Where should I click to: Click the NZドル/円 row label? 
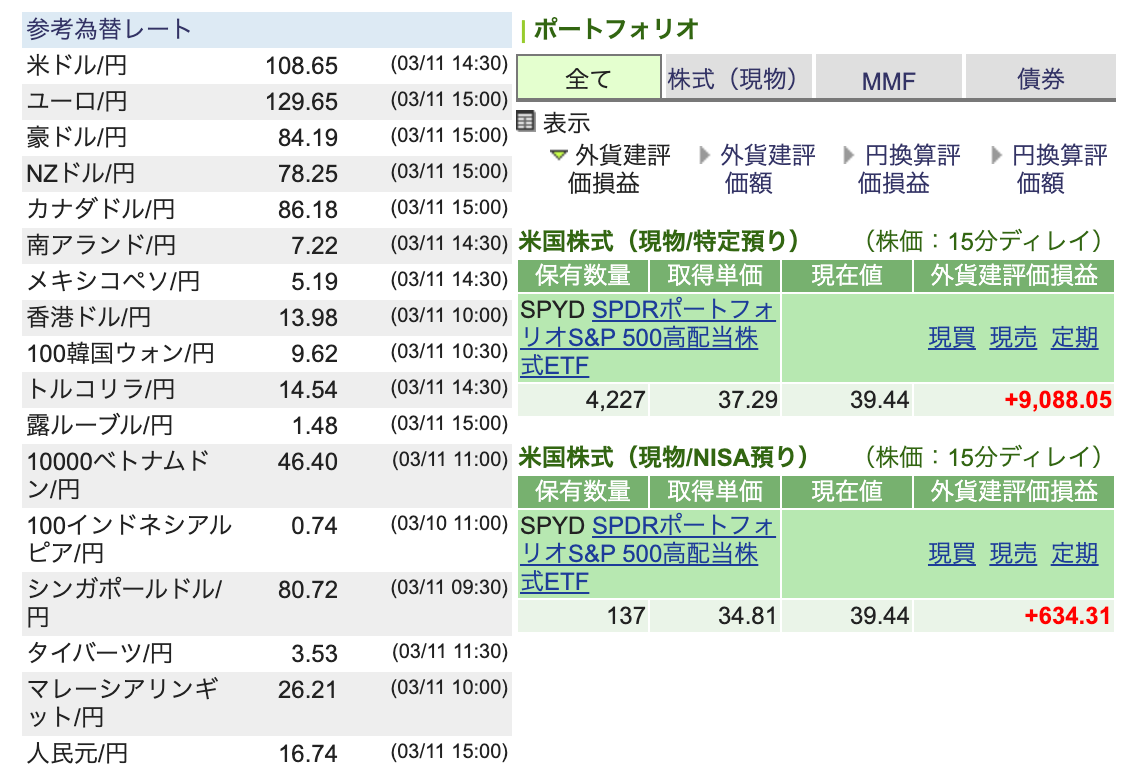click(80, 174)
